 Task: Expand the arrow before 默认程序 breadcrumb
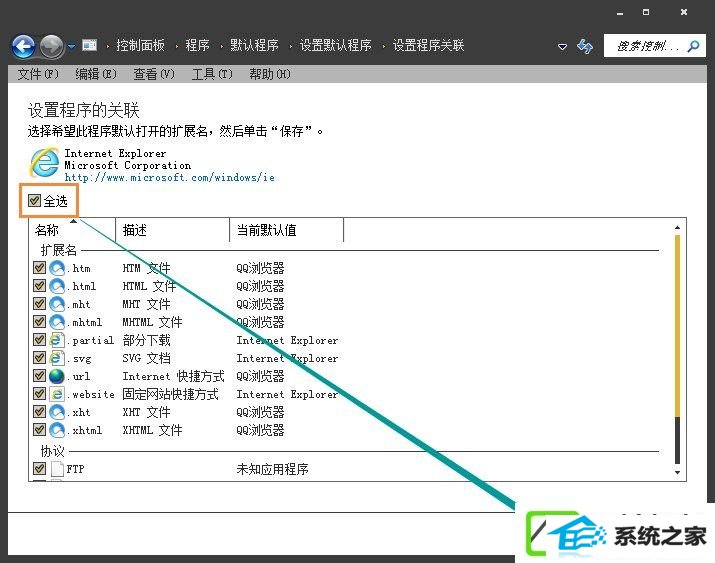point(221,46)
